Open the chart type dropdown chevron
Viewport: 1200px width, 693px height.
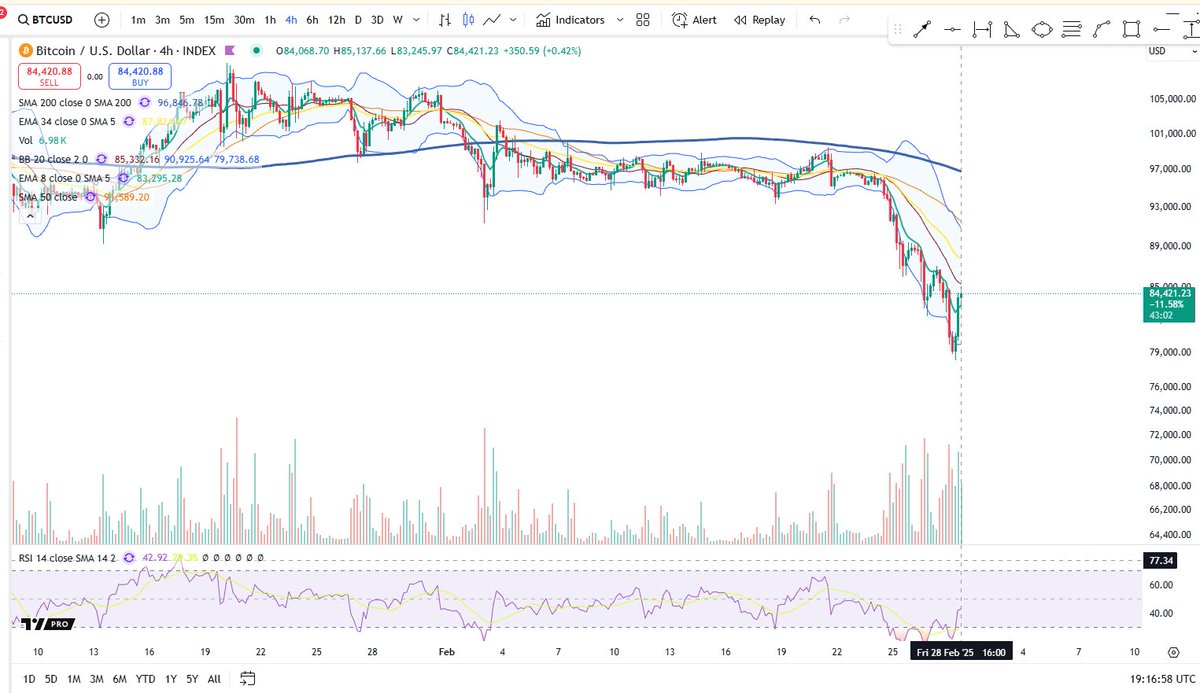click(x=513, y=19)
